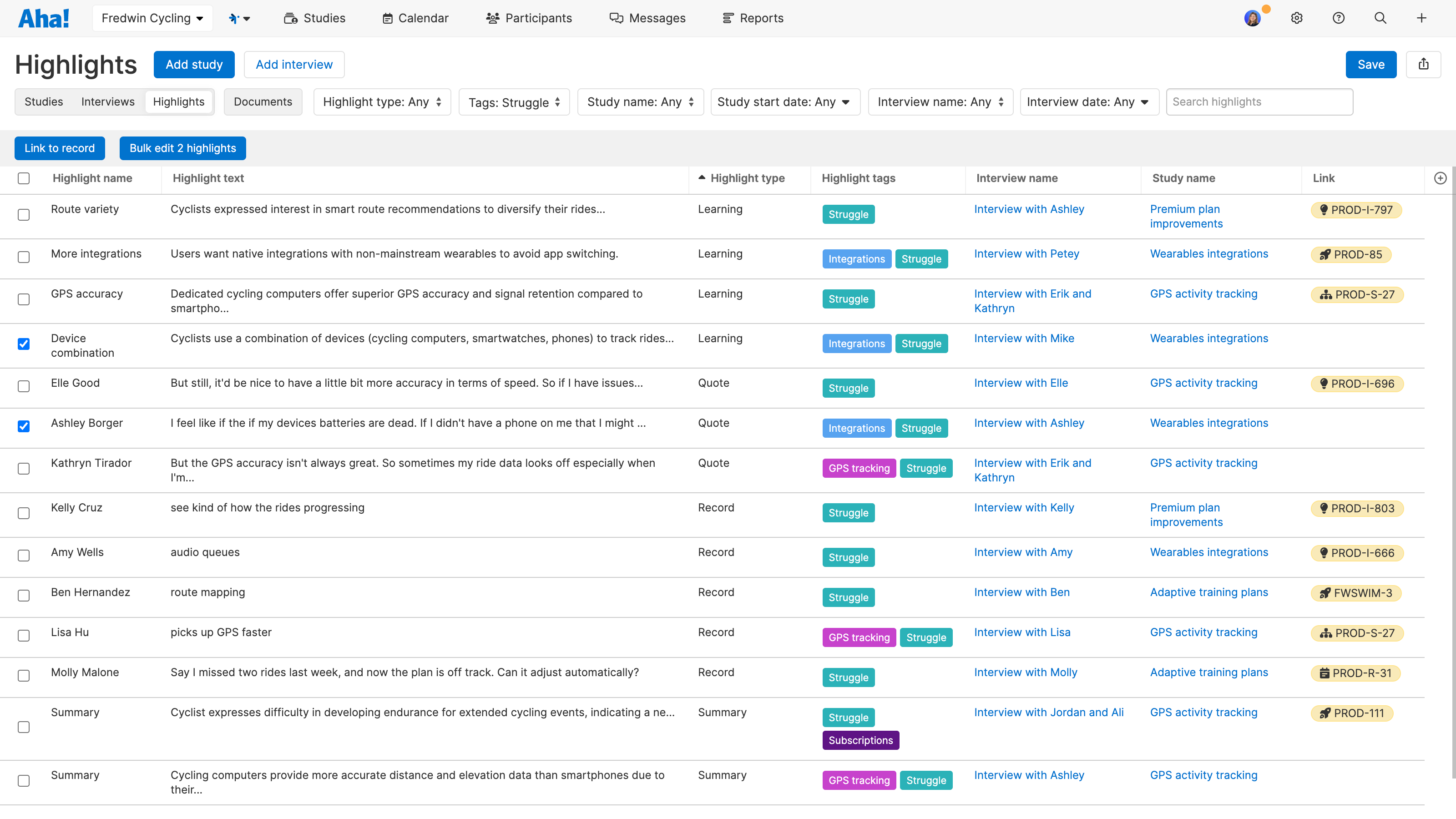1456x819 pixels.
Task: Open Interview with Petey link
Action: [x=1026, y=253]
